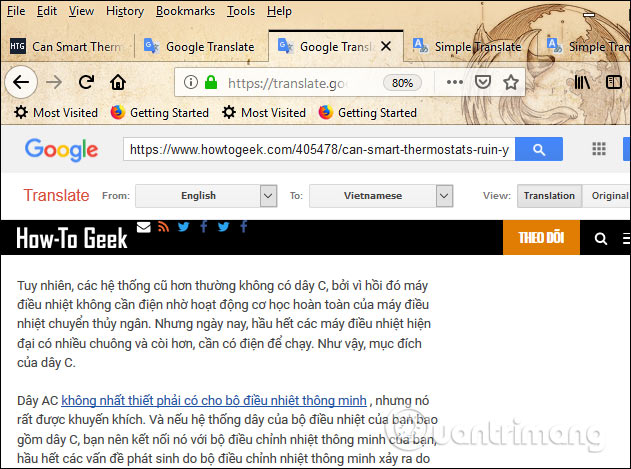Open the Bookmarks menu
This screenshot has width=631, height=469.
(186, 11)
